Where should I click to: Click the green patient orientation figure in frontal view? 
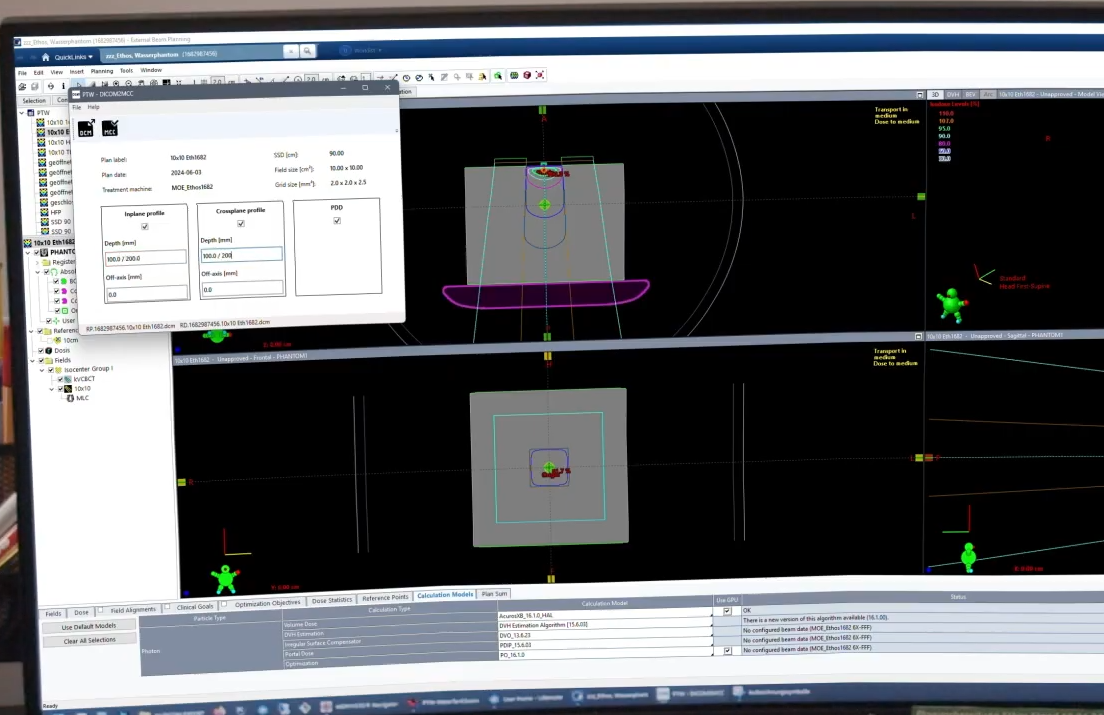coord(227,576)
